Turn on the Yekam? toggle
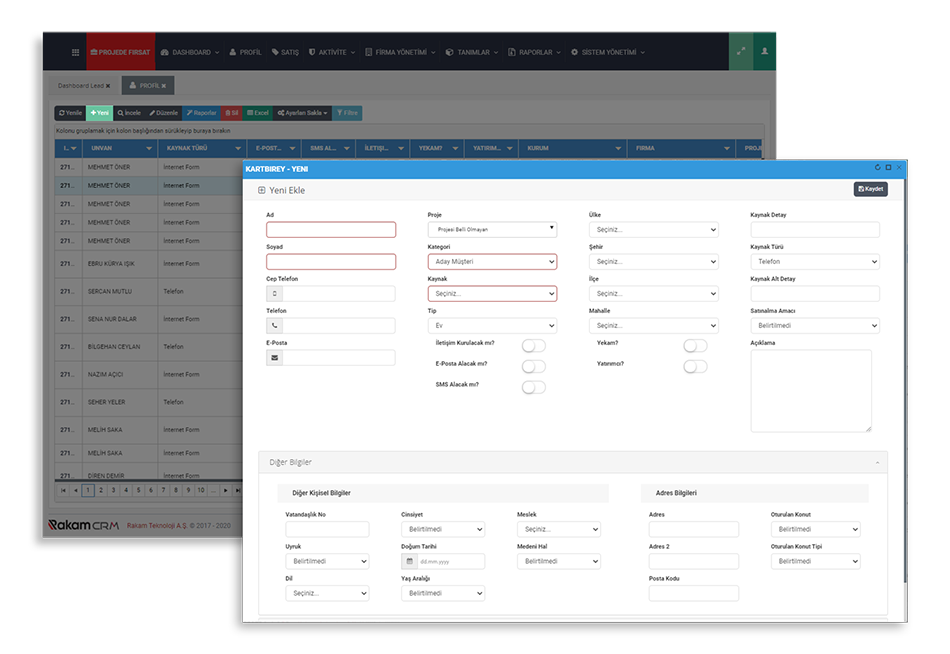Viewport: 950px width, 654px height. 695,346
